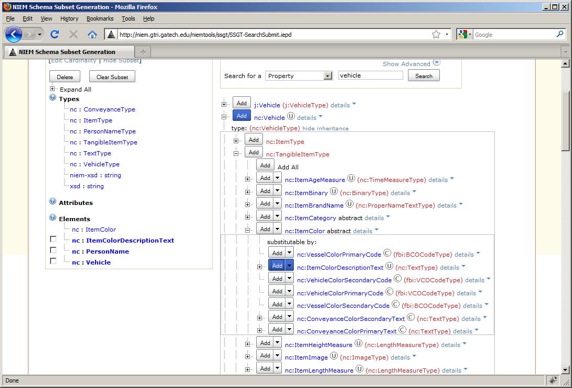The width and height of the screenshot is (572, 388).
Task: Expand the nc:ItemType node
Action: click(x=236, y=141)
